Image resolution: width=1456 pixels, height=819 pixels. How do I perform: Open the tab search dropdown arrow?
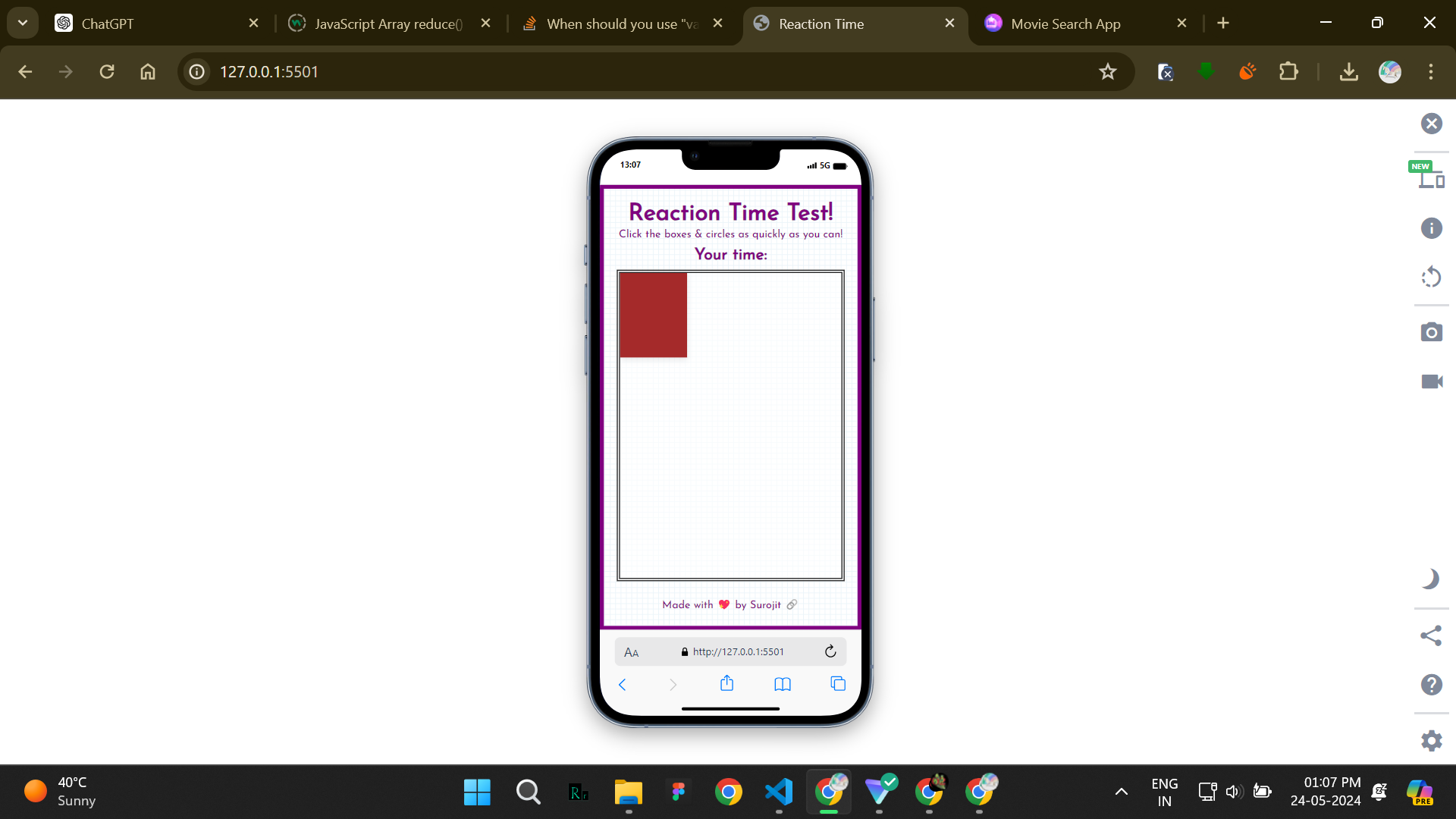point(22,23)
